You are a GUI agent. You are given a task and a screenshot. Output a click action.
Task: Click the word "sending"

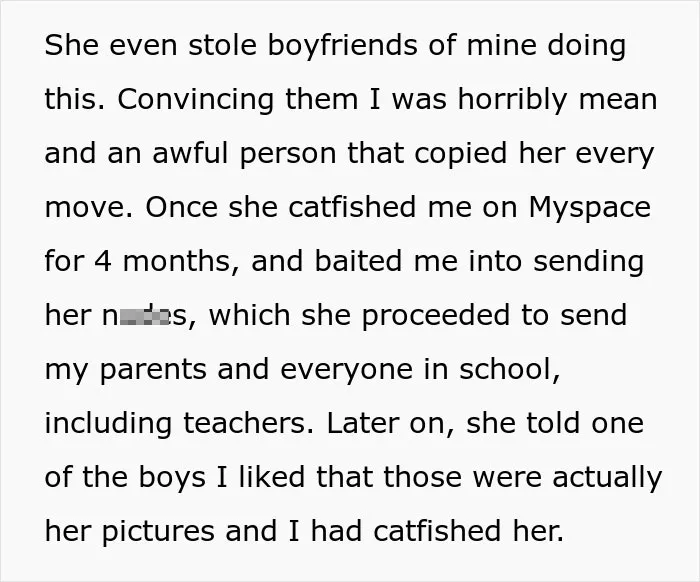pyautogui.click(x=588, y=262)
